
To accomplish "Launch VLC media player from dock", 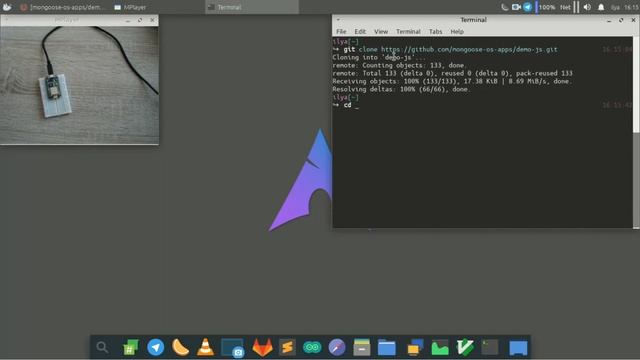I will point(205,347).
